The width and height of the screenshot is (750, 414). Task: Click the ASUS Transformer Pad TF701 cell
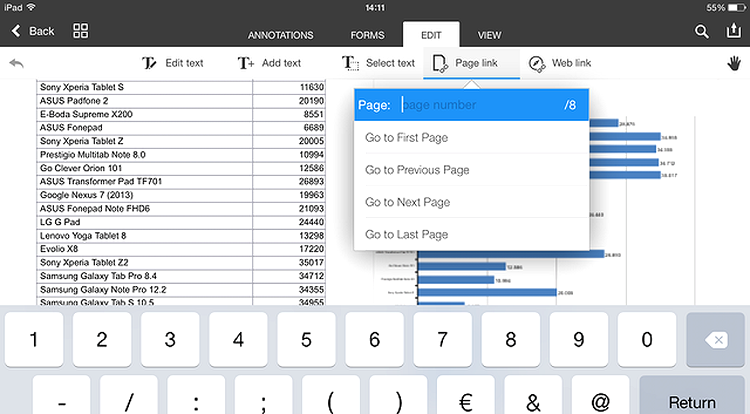[x=144, y=182]
